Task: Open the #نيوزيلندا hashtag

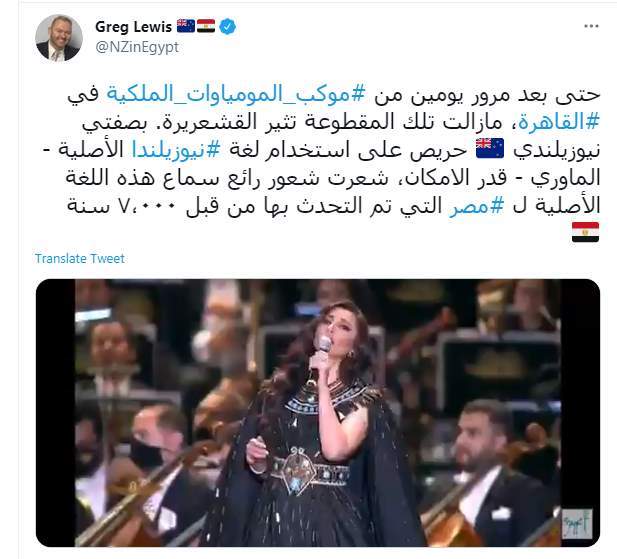Action: coord(176,150)
